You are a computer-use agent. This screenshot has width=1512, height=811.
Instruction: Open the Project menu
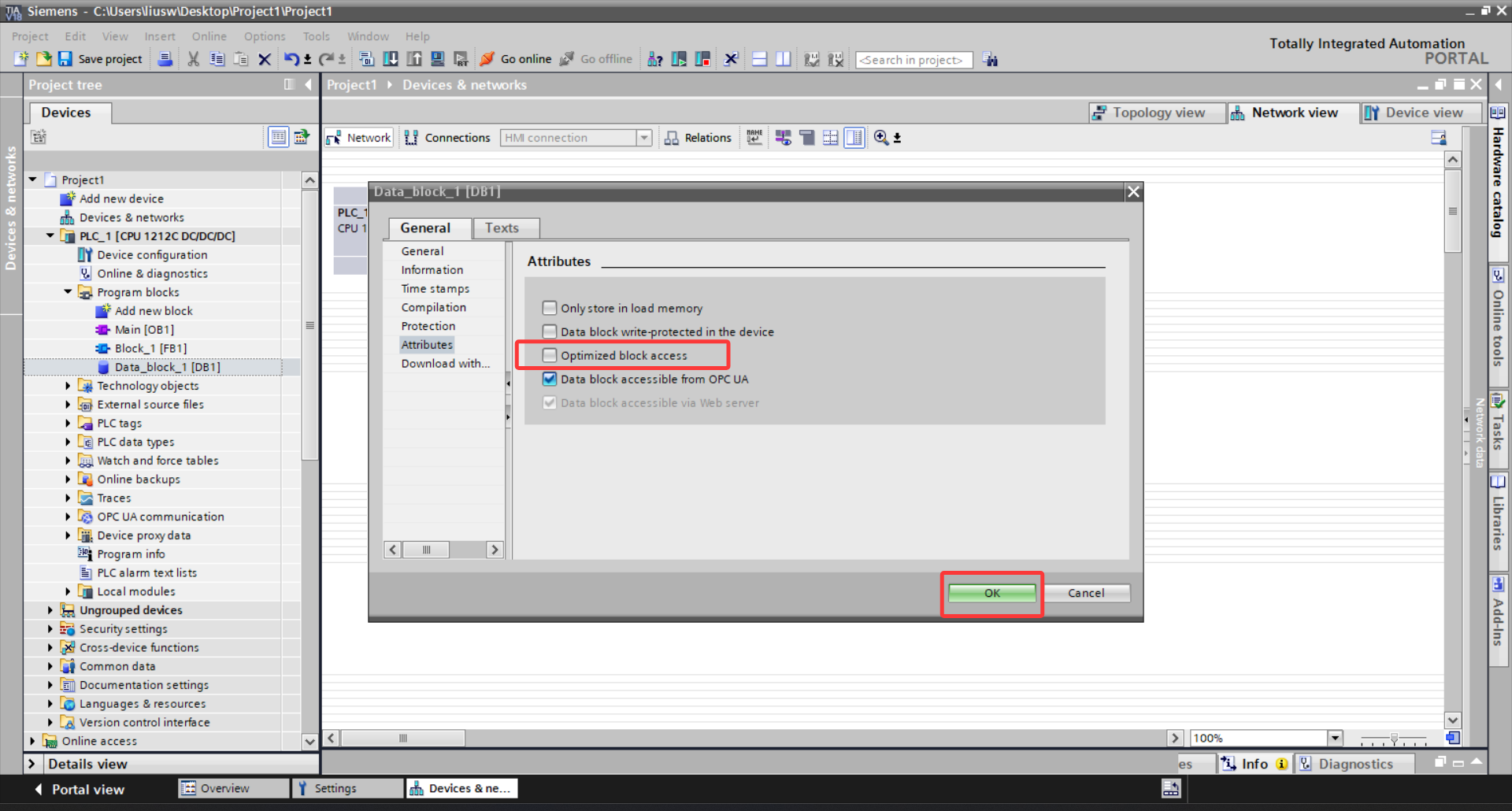point(30,36)
